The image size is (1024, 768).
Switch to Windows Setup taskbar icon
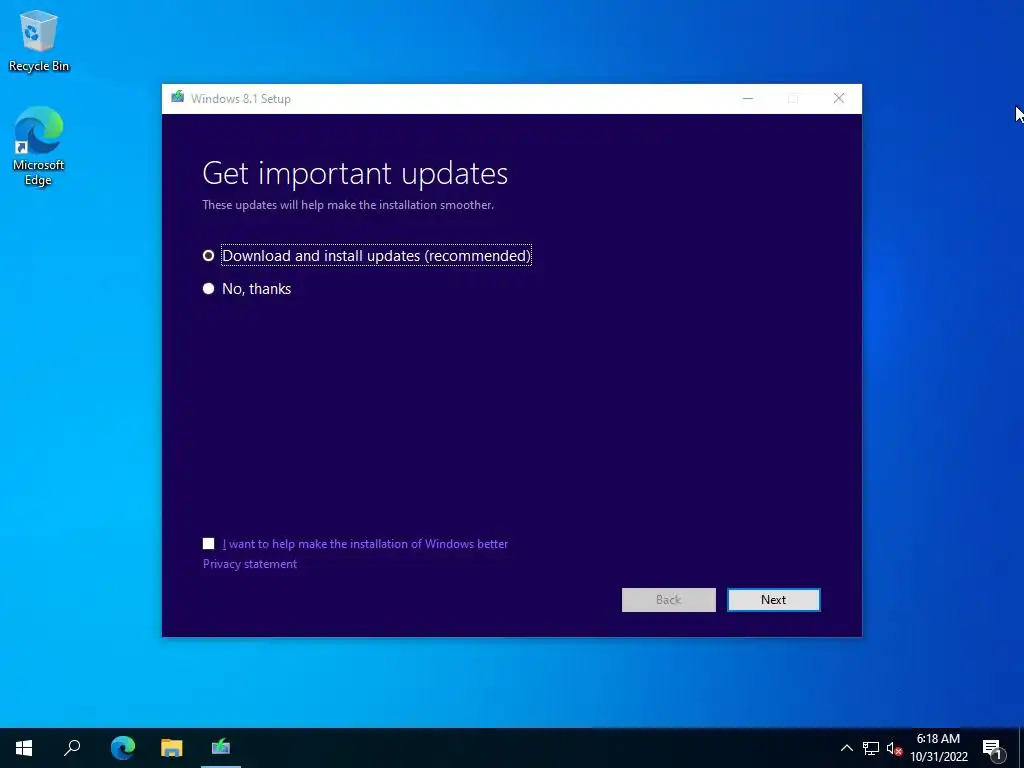(221, 748)
